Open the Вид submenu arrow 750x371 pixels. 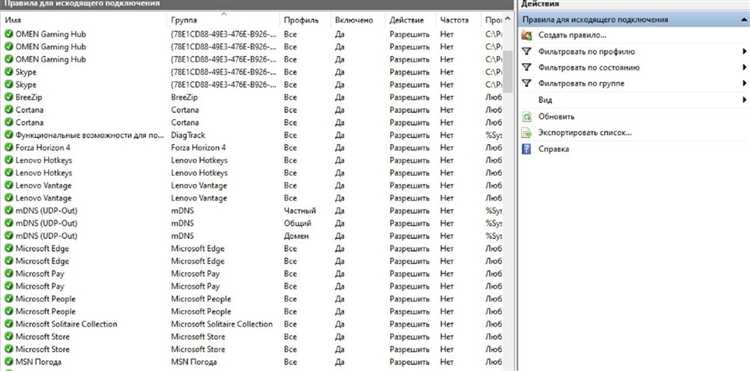point(745,100)
